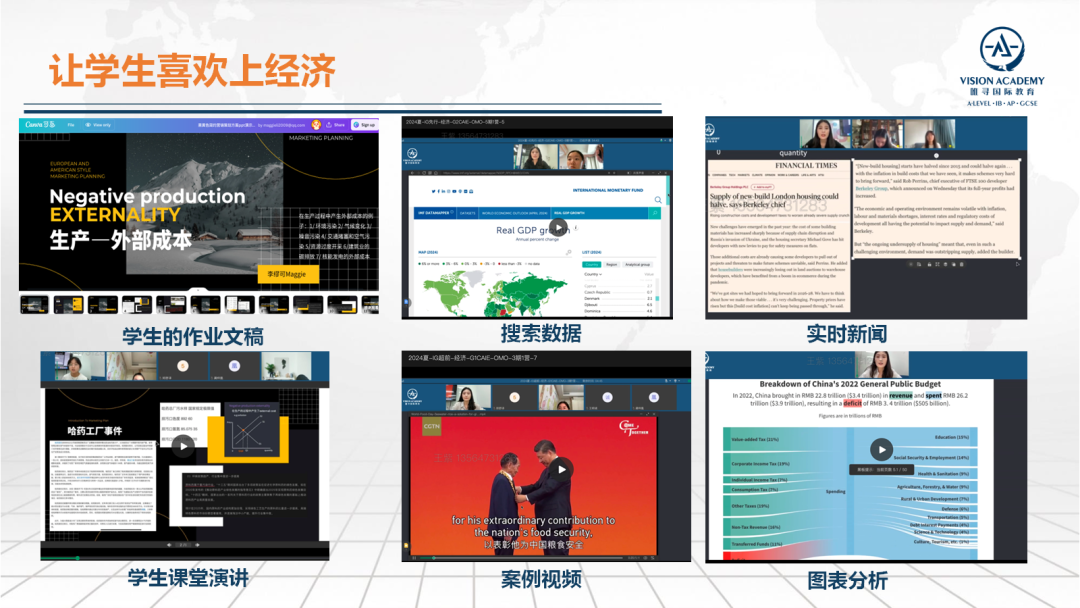Click the progress bar under the student presentation
The image size is (1080, 608).
(185, 558)
